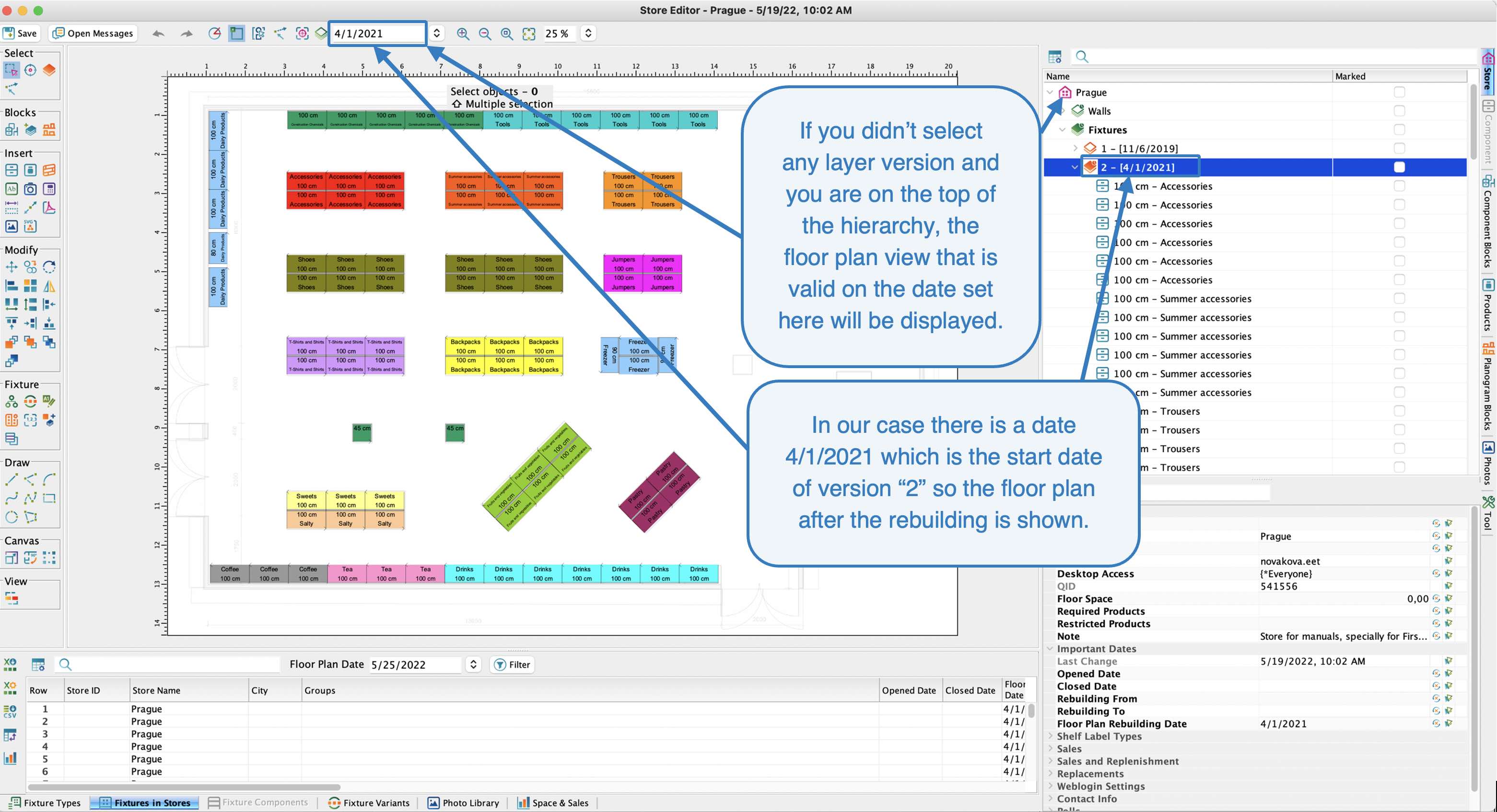Click the vertical scrollbar of the properties panel

point(1475,648)
